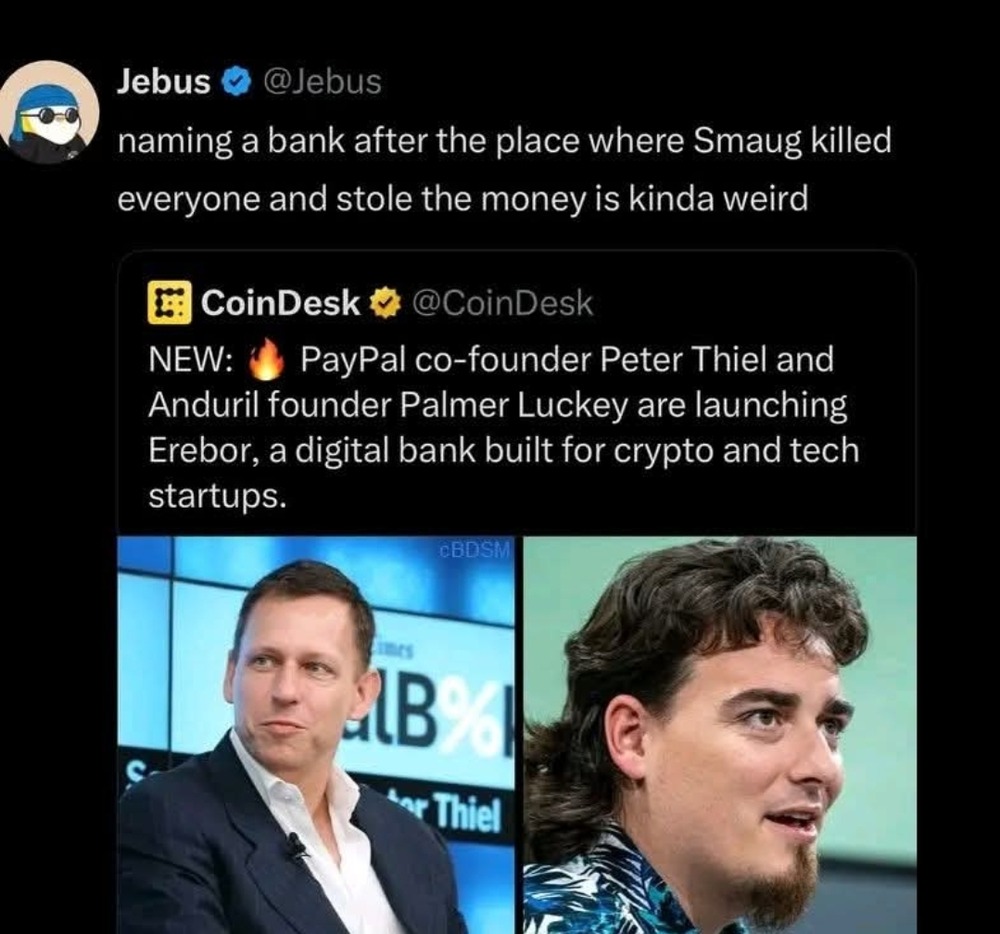Click the blue verified badge beside Jebus
Image resolution: width=1000 pixels, height=934 pixels.
pyautogui.click(x=235, y=82)
